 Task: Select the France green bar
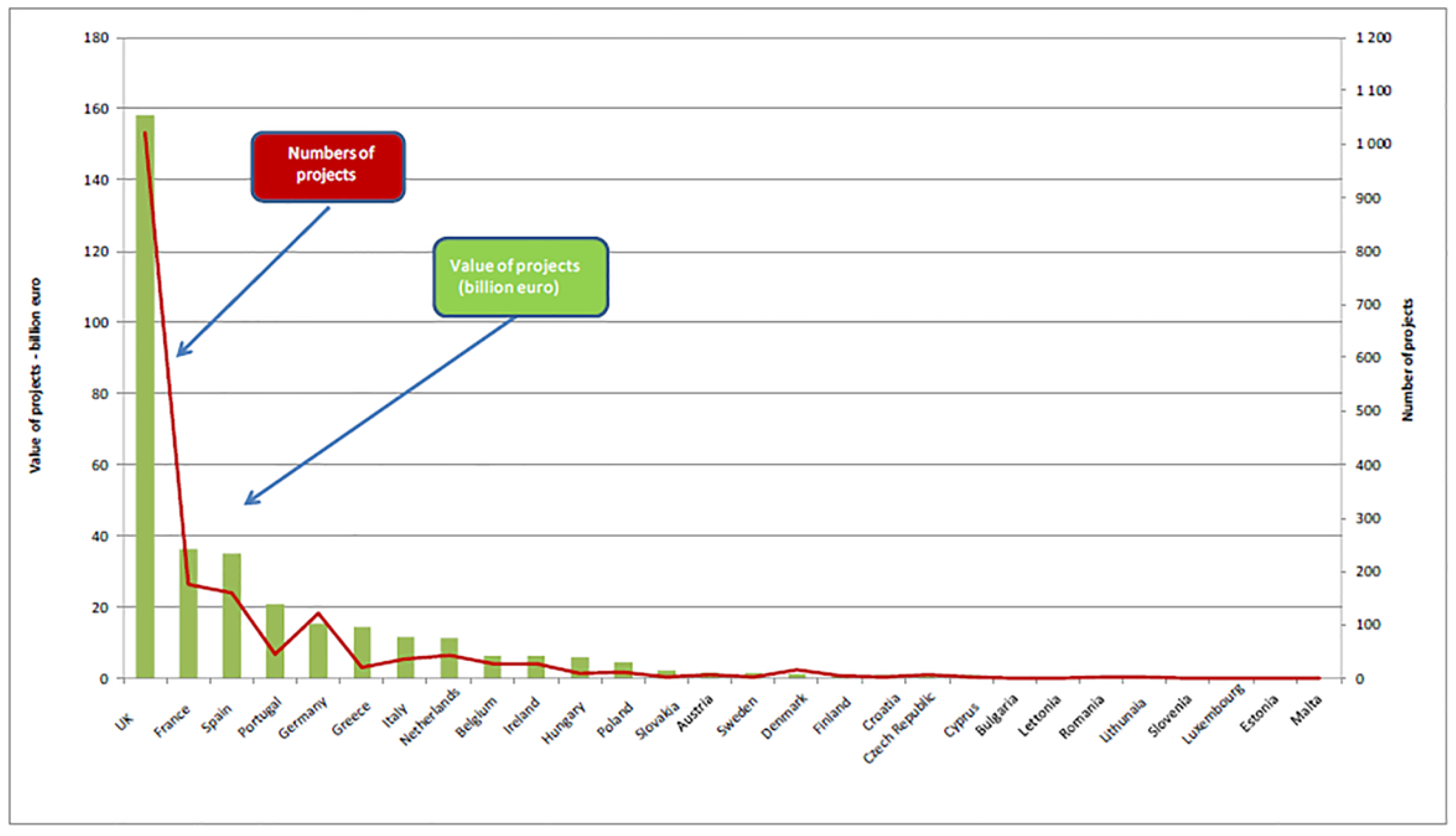click(188, 614)
